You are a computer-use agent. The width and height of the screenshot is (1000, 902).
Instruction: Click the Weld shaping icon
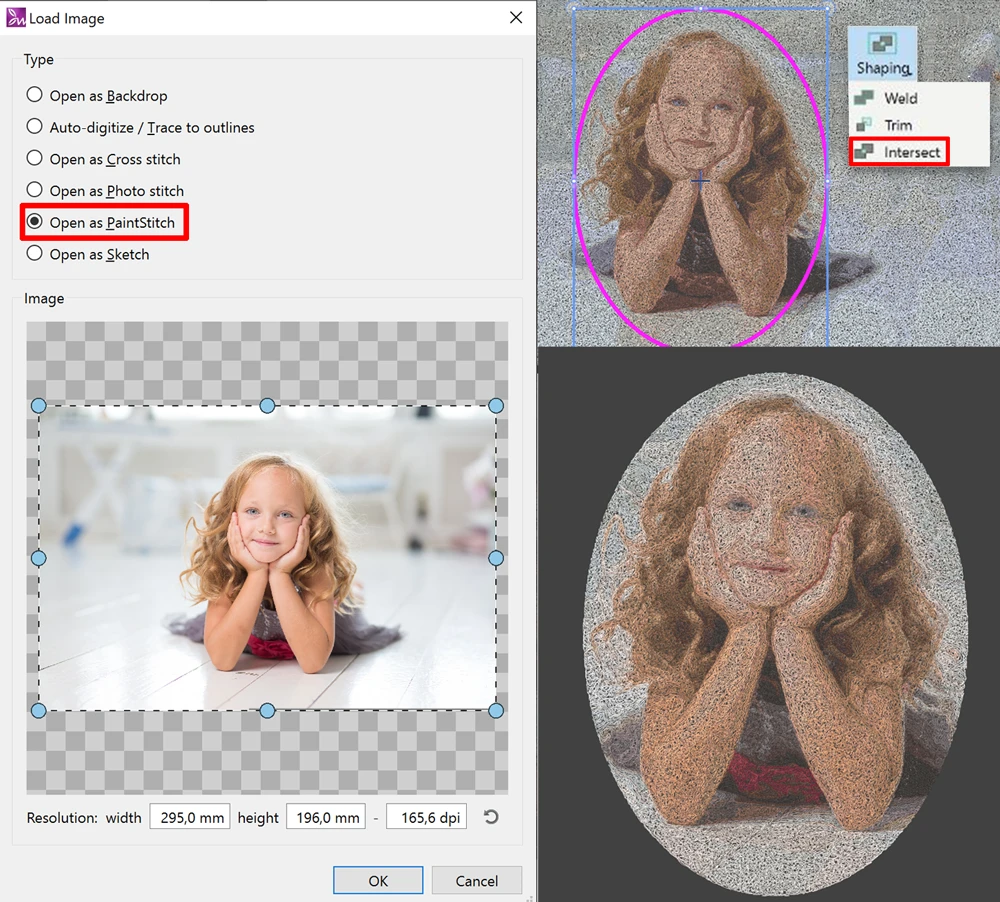click(863, 98)
